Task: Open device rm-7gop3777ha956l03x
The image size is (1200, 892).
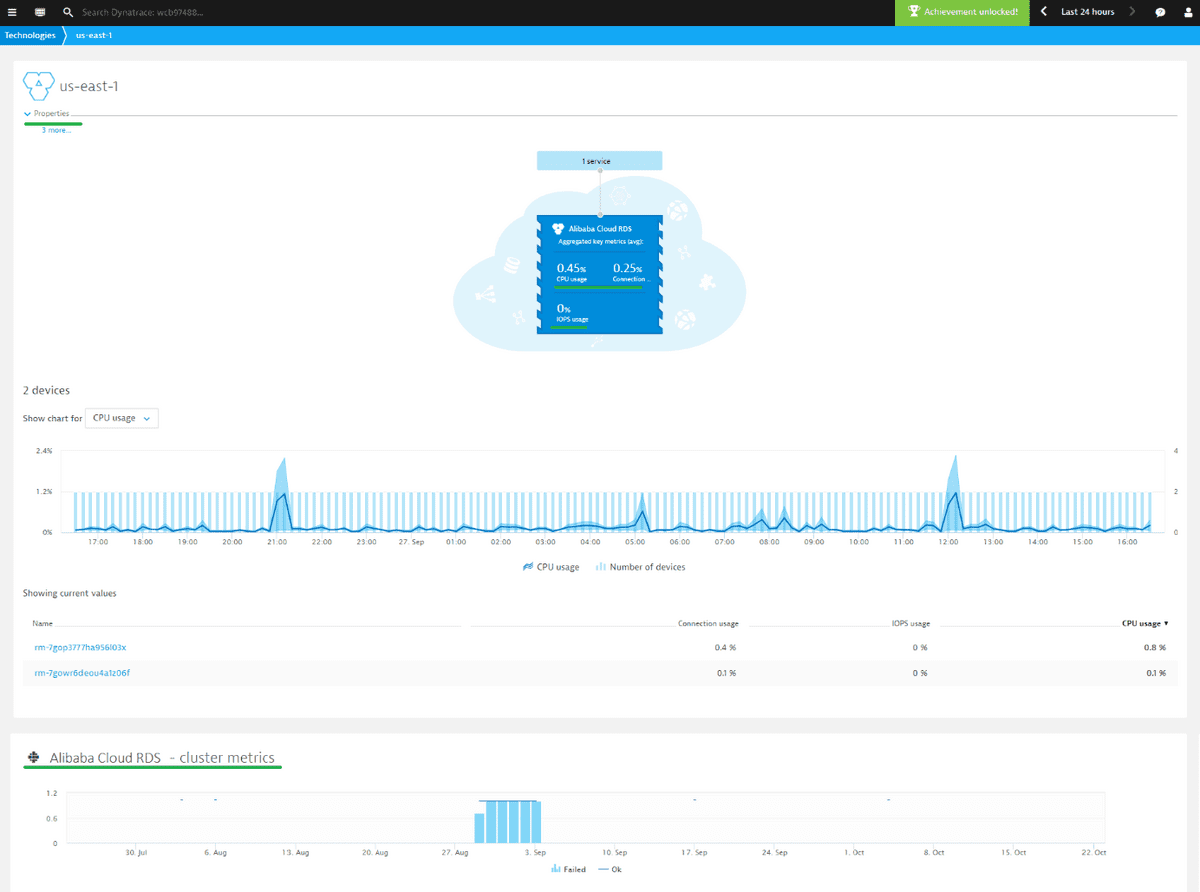Action: click(82, 647)
